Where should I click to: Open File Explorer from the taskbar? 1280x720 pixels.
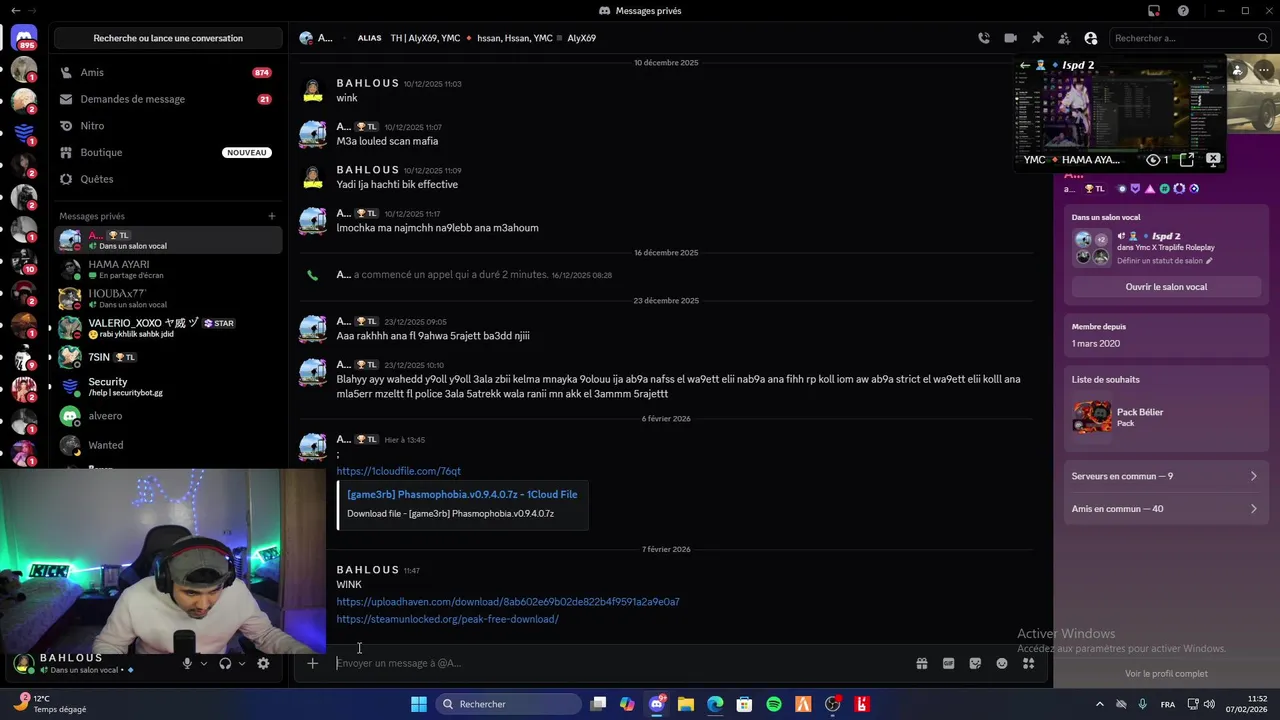686,704
